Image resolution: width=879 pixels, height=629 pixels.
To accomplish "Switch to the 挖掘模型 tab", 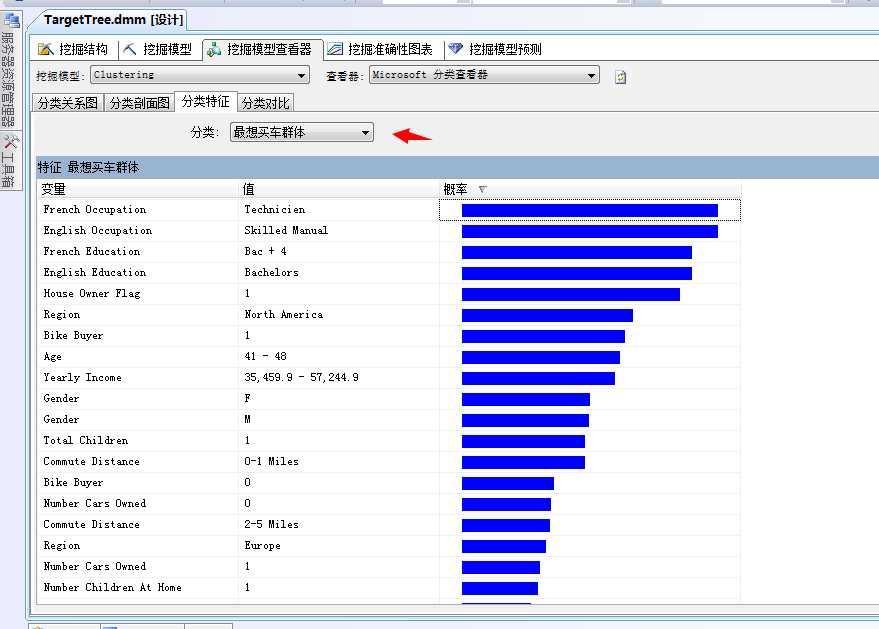I will pyautogui.click(x=158, y=49).
